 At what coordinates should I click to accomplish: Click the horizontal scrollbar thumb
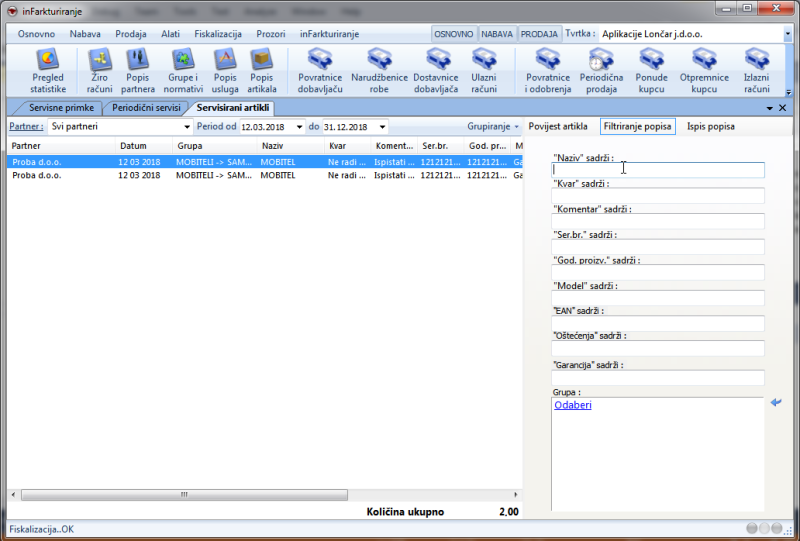[x=184, y=495]
